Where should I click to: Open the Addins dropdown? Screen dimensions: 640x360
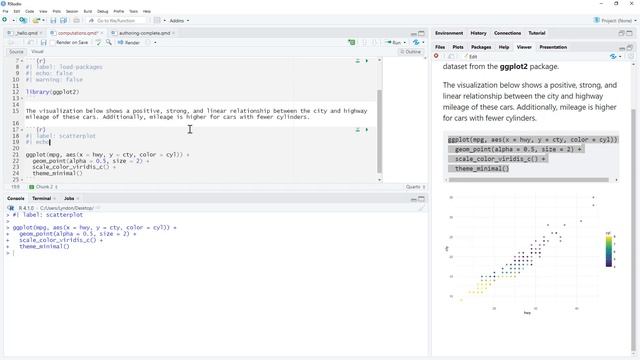179,20
